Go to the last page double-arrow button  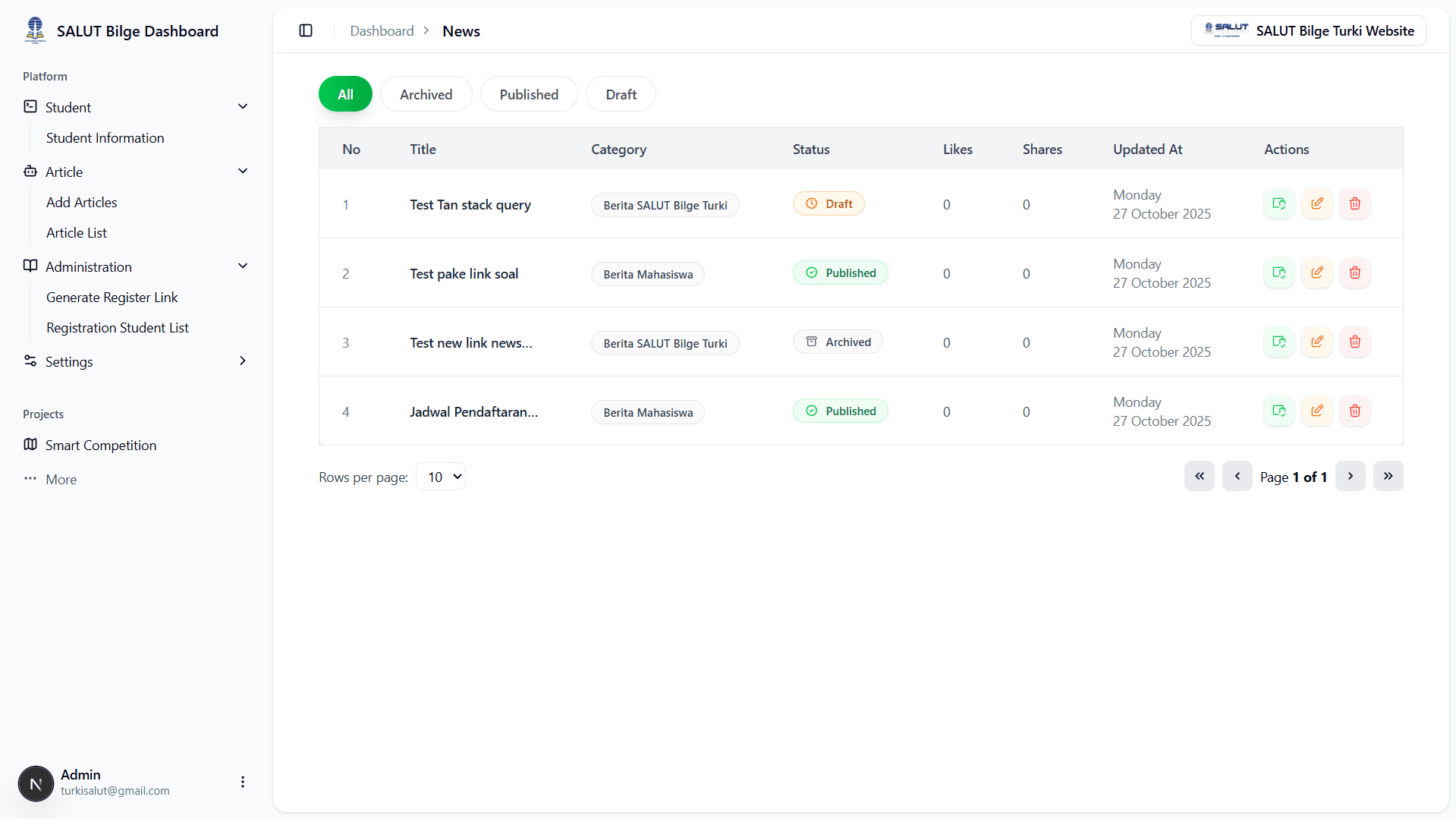1388,476
